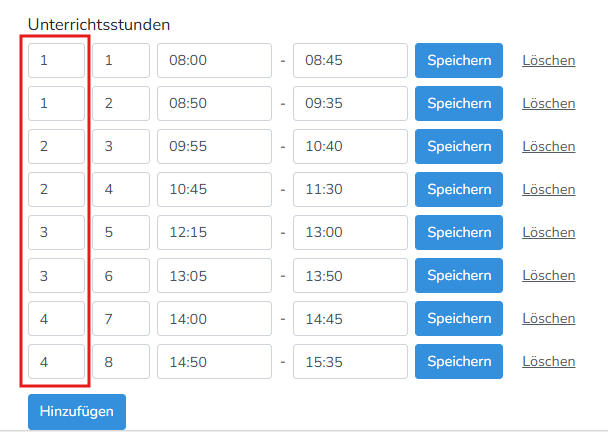The height and width of the screenshot is (432, 608).
Task: Delete the lesson starting at 08:50
Action: point(548,103)
